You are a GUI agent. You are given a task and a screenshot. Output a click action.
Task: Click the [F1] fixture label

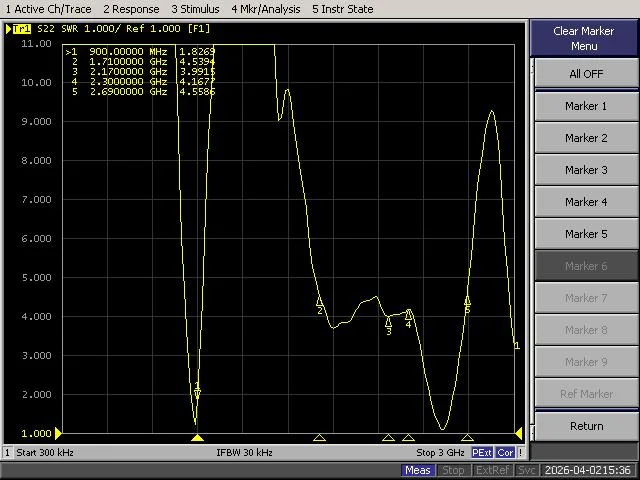199,29
